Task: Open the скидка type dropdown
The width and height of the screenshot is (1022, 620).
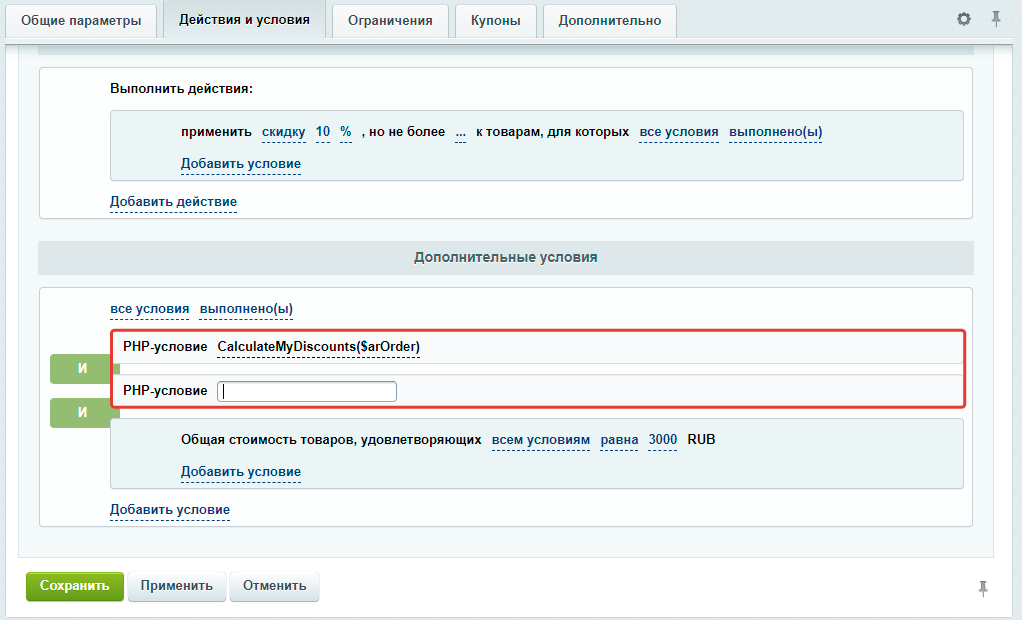Action: pos(283,131)
